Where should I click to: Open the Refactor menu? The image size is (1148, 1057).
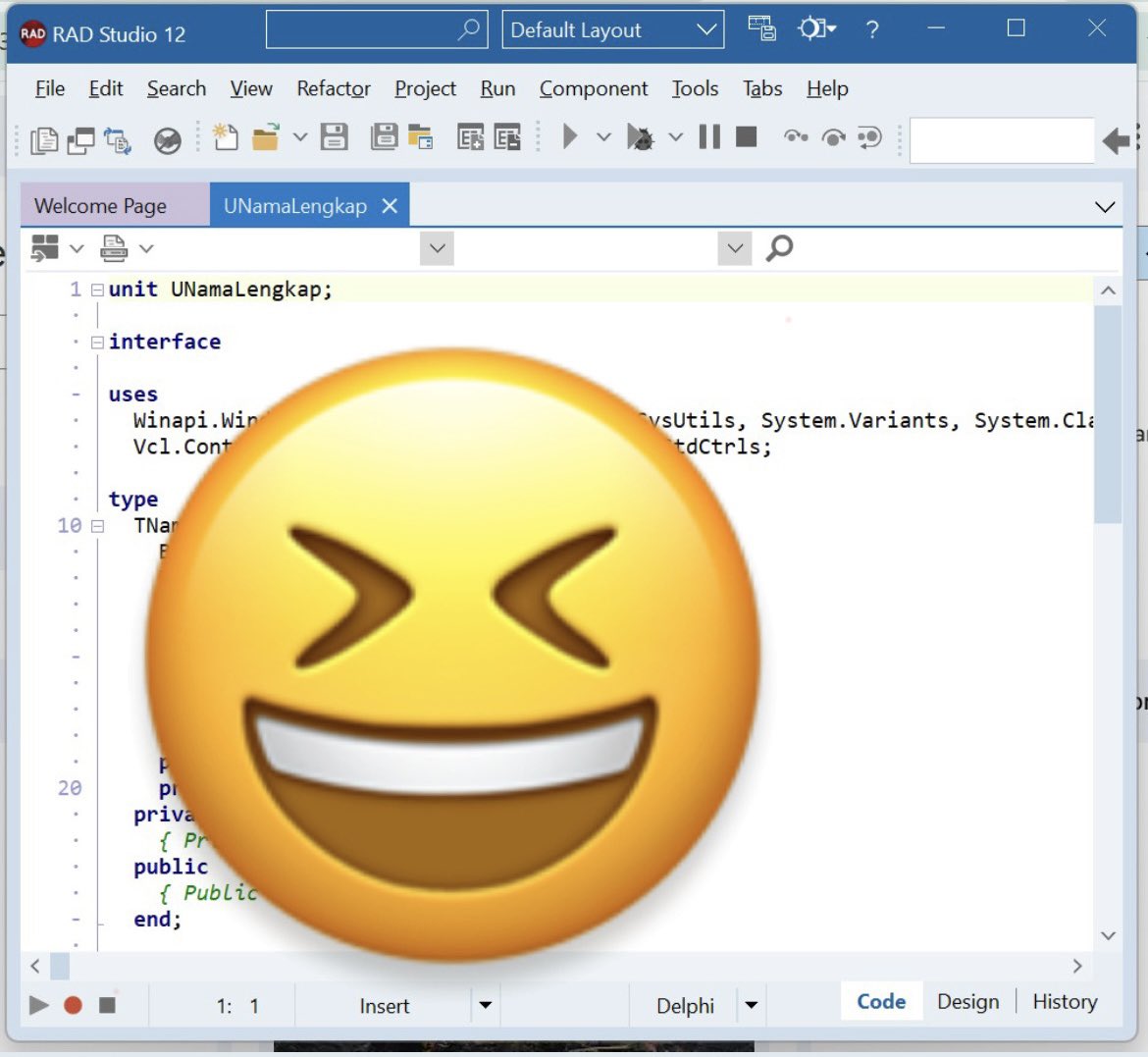point(334,88)
